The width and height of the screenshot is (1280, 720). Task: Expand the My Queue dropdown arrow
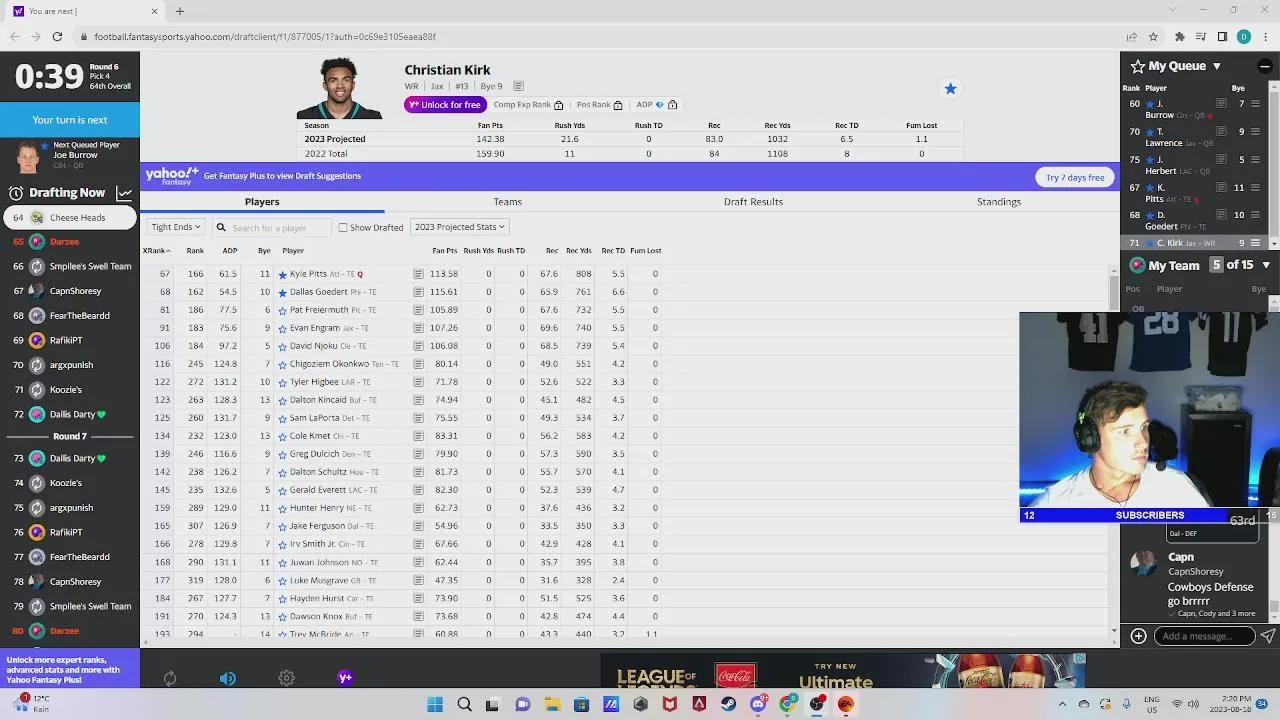coord(1217,66)
